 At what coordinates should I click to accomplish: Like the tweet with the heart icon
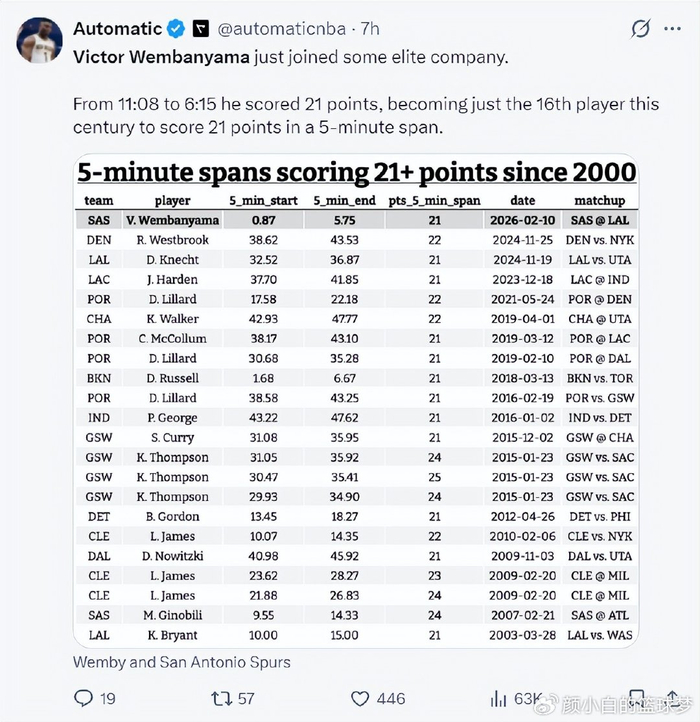point(361,698)
